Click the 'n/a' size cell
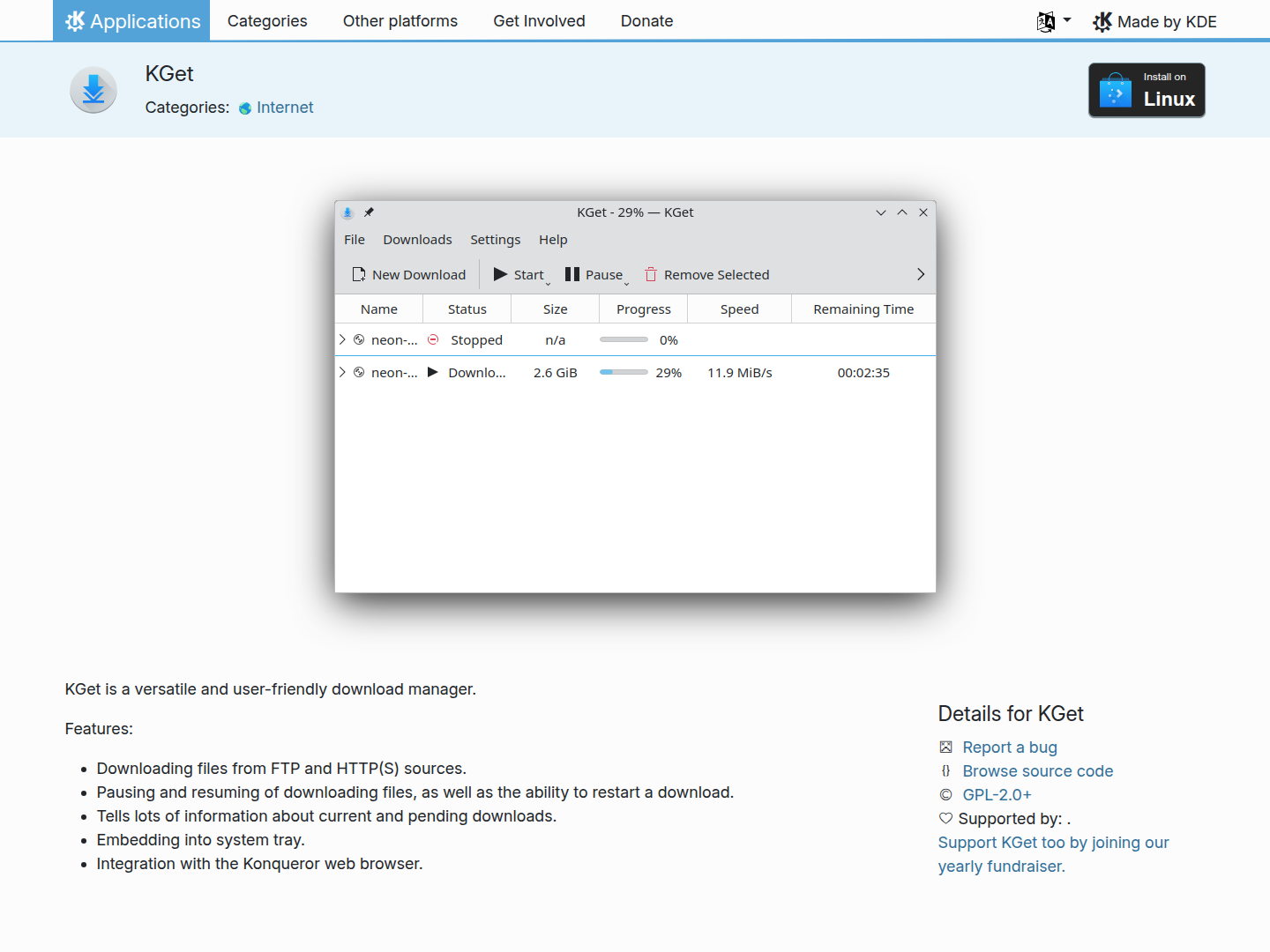 pos(556,340)
